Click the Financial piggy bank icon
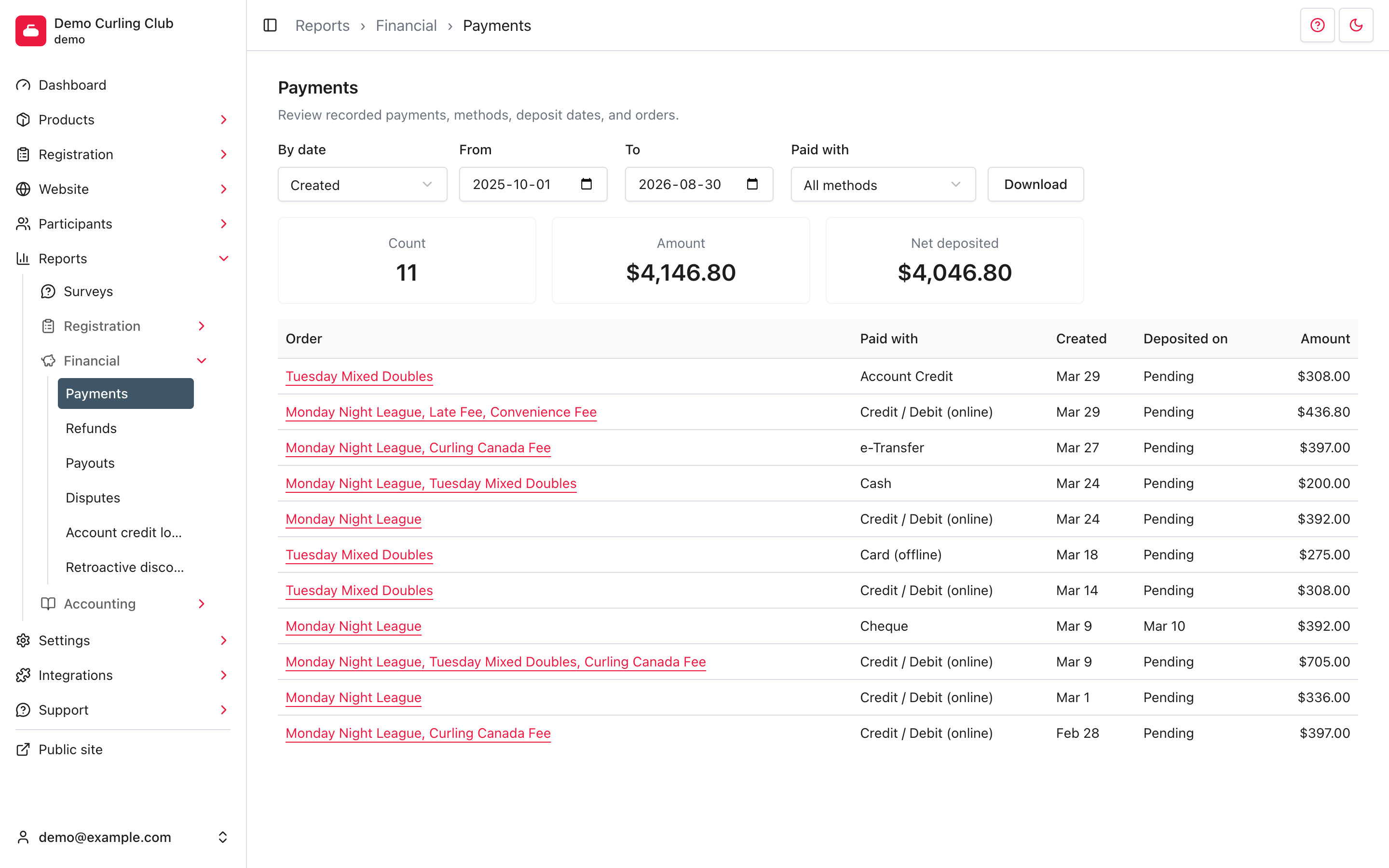Viewport: 1389px width, 868px height. coord(48,361)
